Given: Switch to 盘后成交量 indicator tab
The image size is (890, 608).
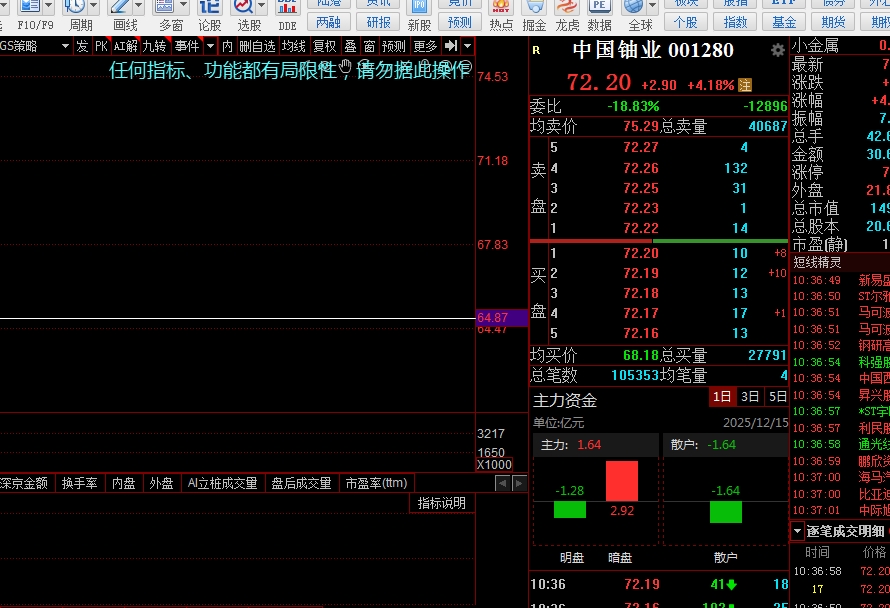Looking at the screenshot, I should (301, 483).
